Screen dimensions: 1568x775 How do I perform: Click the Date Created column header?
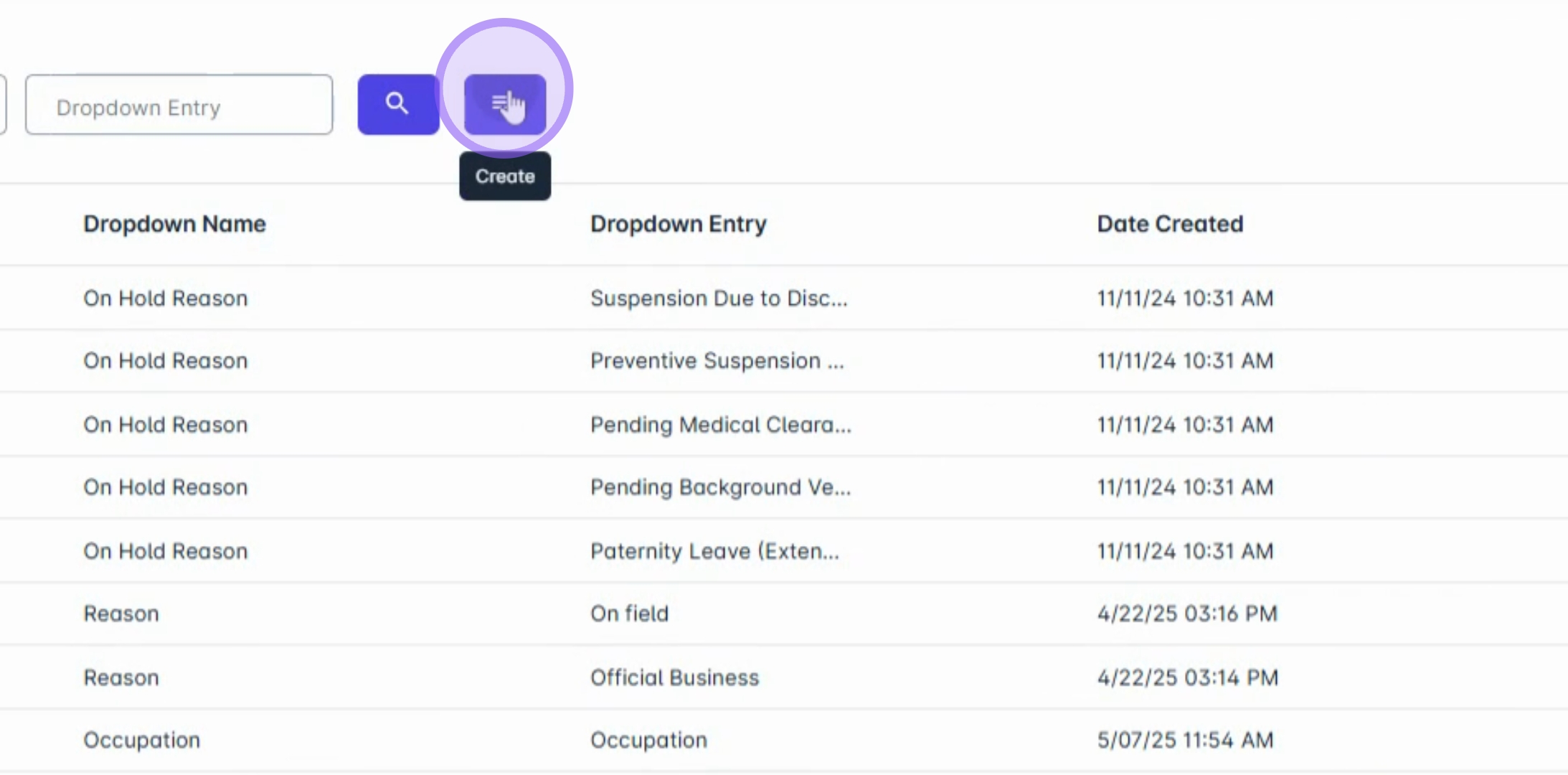[x=1170, y=224]
